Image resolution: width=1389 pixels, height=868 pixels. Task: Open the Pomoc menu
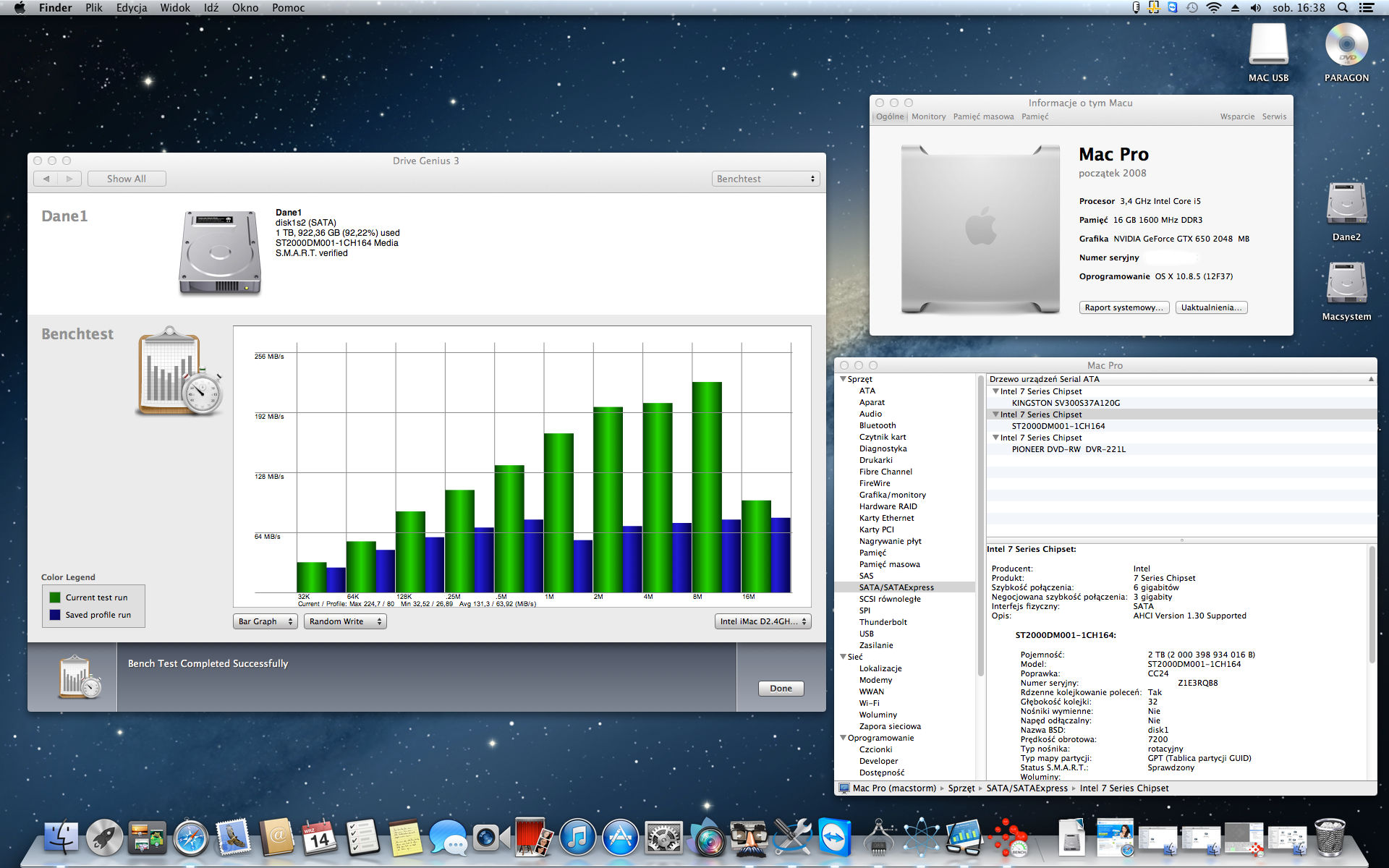(289, 8)
